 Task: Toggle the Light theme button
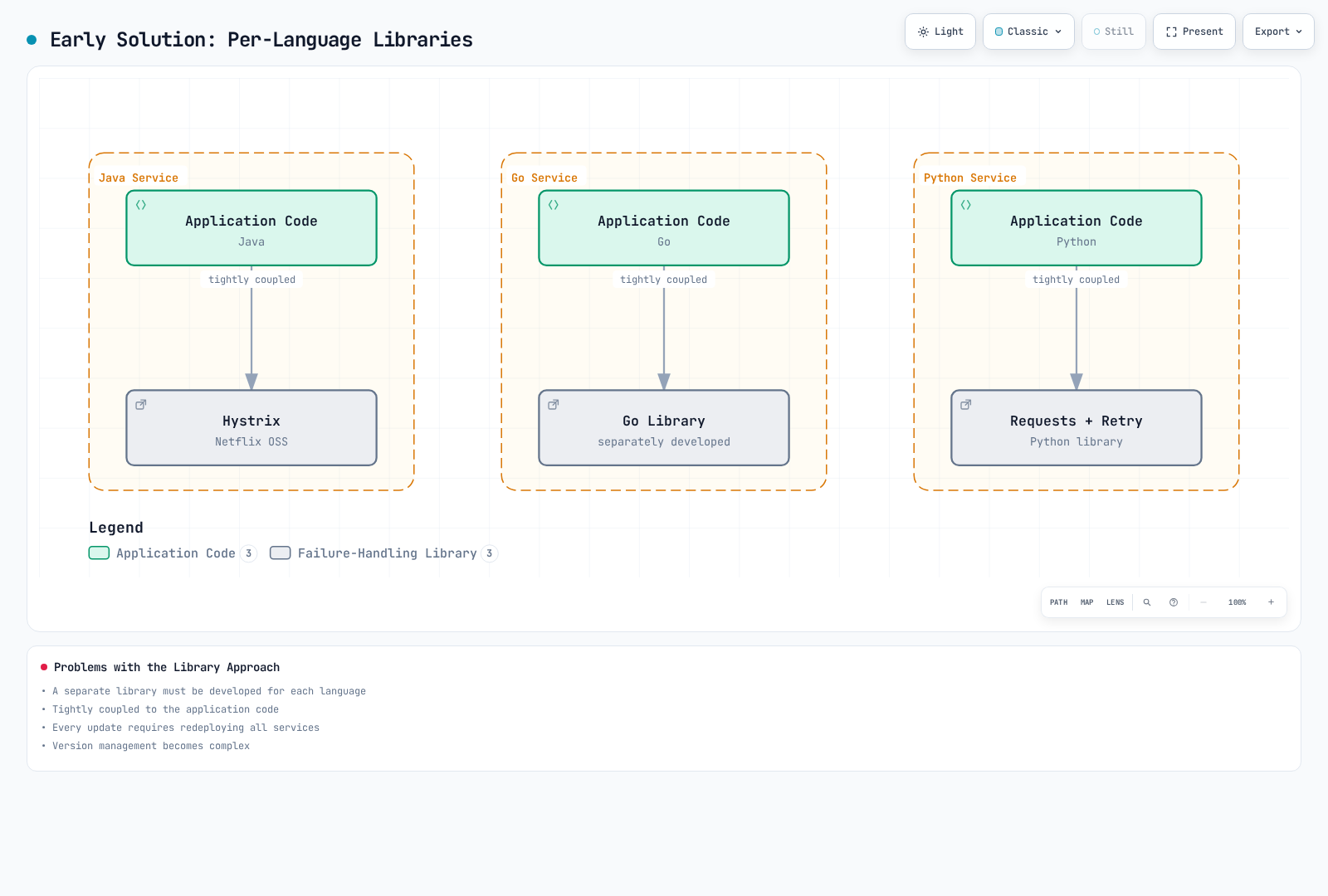[940, 32]
